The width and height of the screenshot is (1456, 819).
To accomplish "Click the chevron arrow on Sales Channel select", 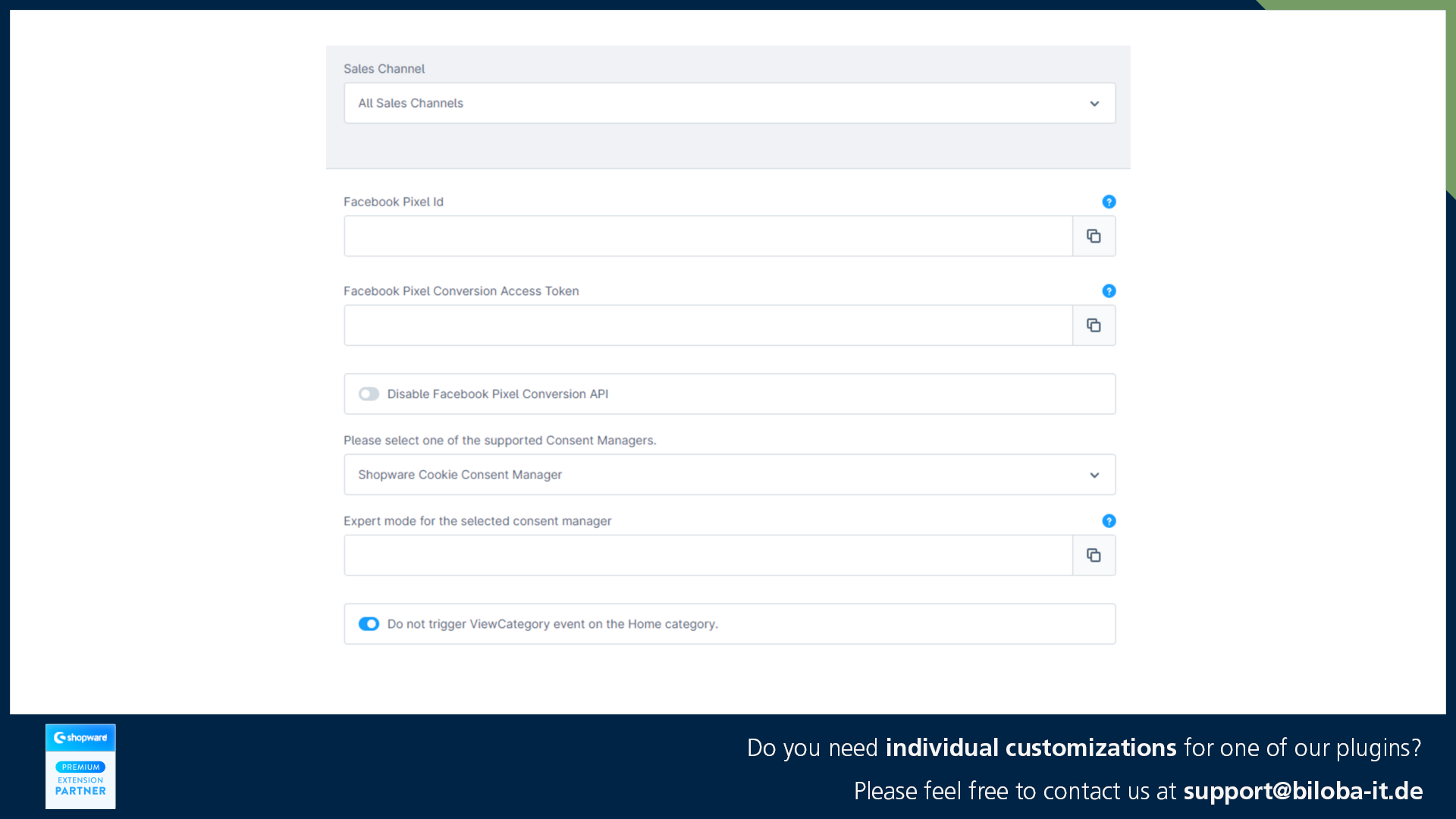I will pos(1094,104).
